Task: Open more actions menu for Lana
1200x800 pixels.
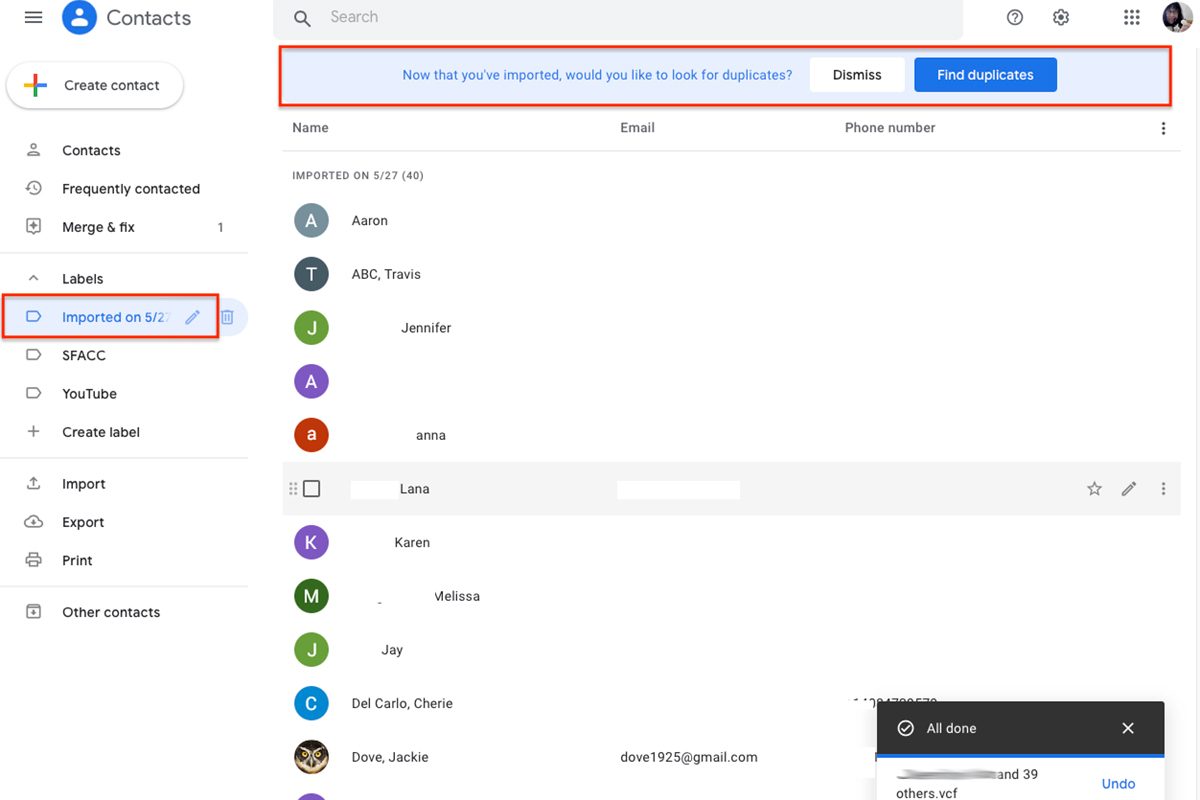Action: coord(1163,489)
